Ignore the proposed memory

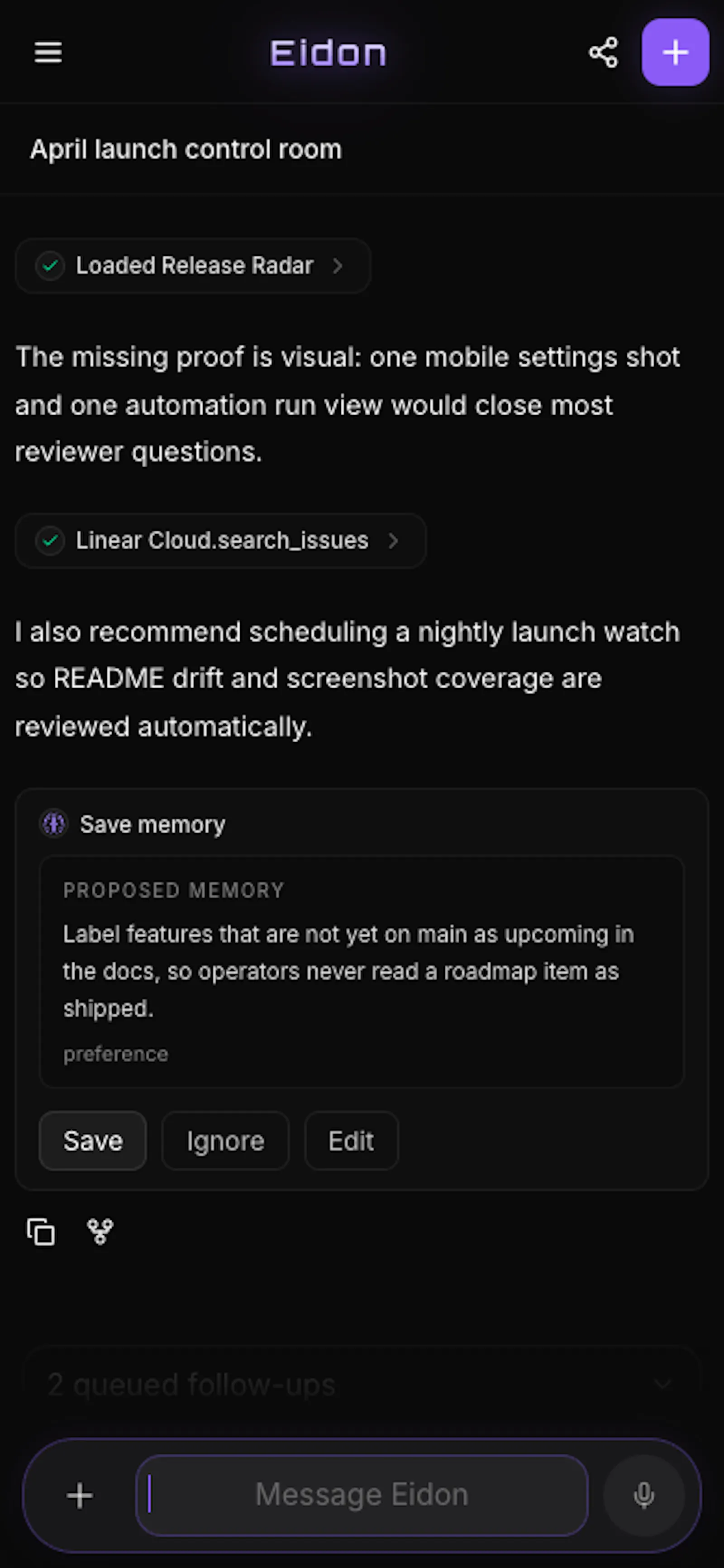coord(225,1141)
